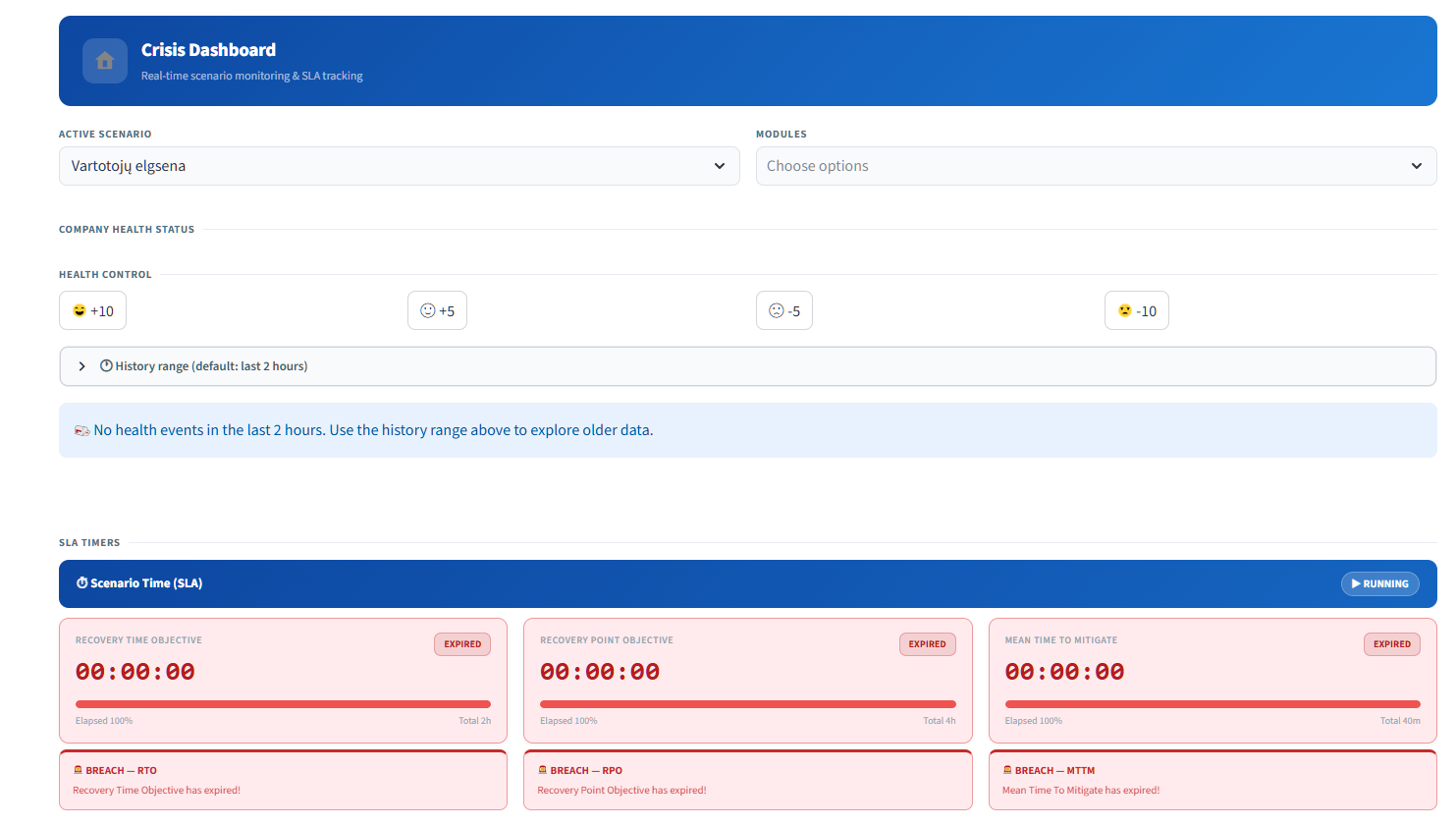Add +5 health with smiling face button
The height and width of the screenshot is (827, 1456).
[x=437, y=310]
